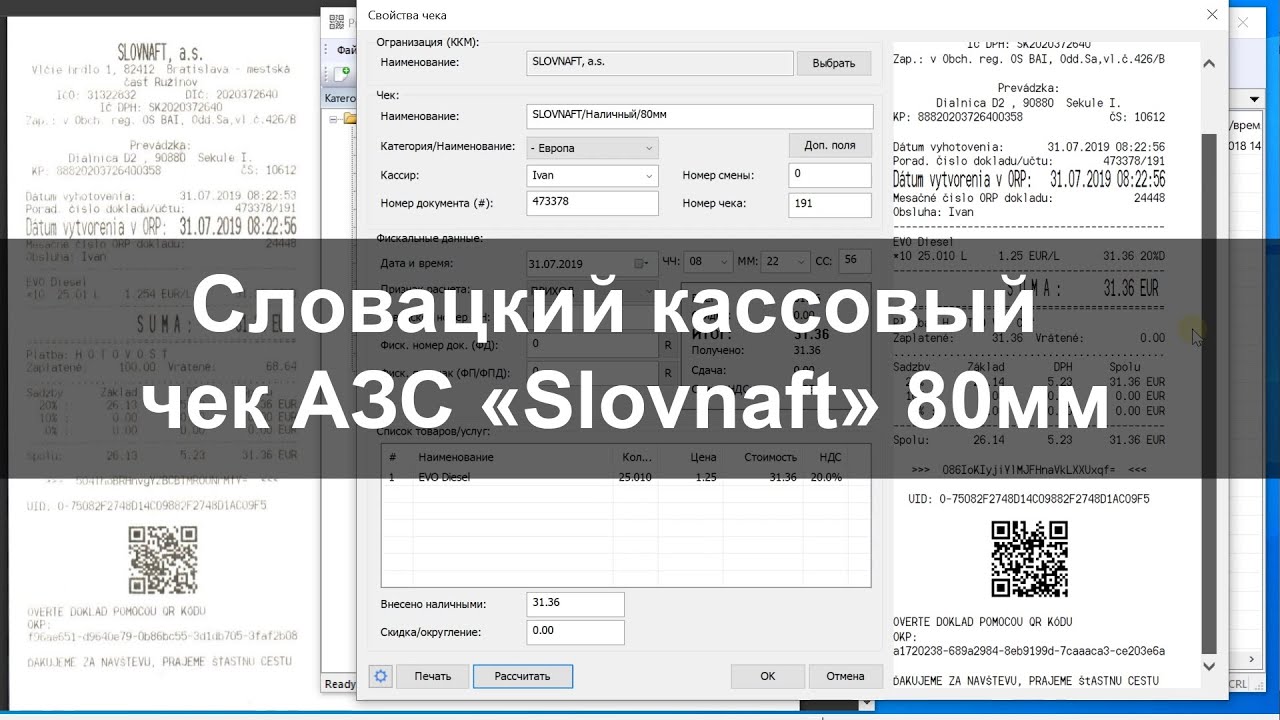Screen dimensions: 1280x720
Task: Open the date dropdown showing 31.07.2019
Action: pyautogui.click(x=592, y=263)
